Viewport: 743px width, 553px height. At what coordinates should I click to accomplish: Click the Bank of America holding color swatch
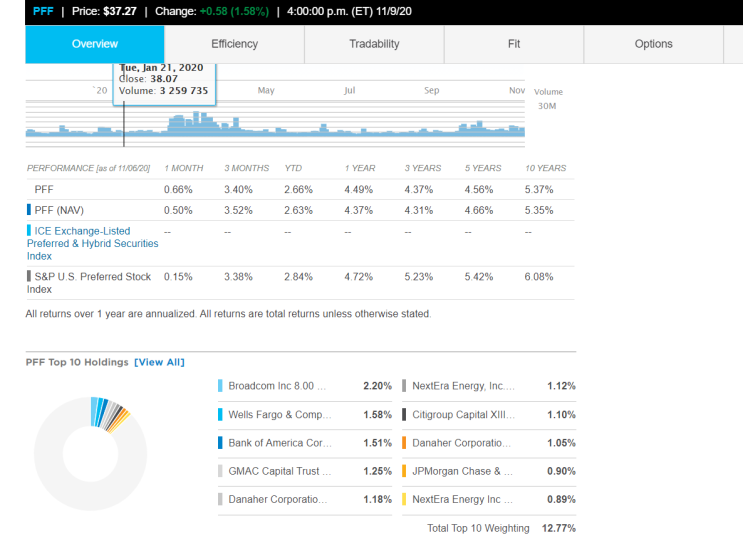coord(220,443)
